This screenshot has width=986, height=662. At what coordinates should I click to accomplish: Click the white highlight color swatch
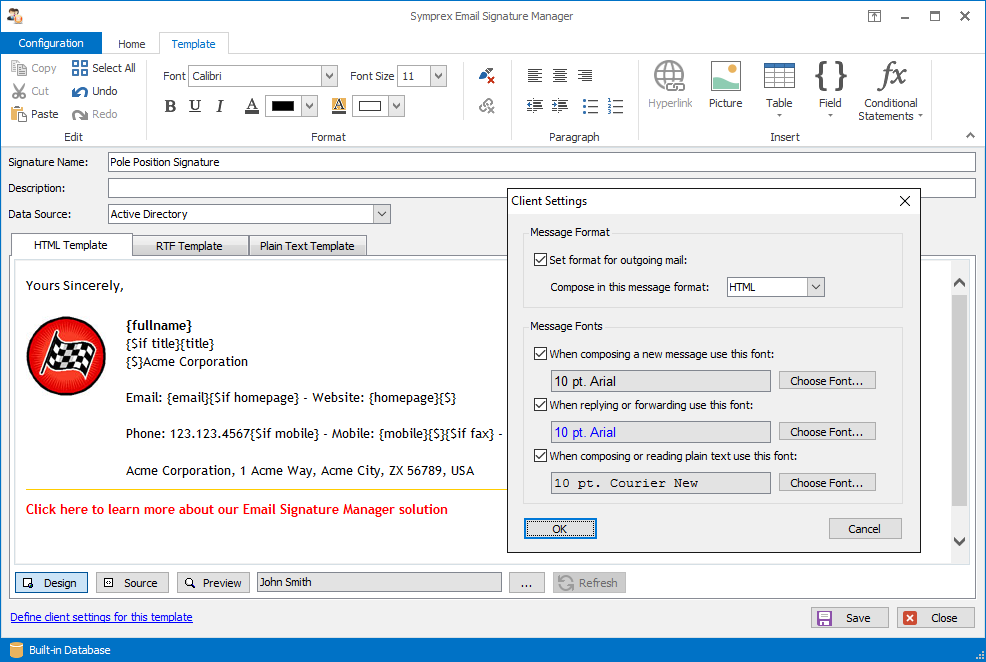click(x=370, y=106)
